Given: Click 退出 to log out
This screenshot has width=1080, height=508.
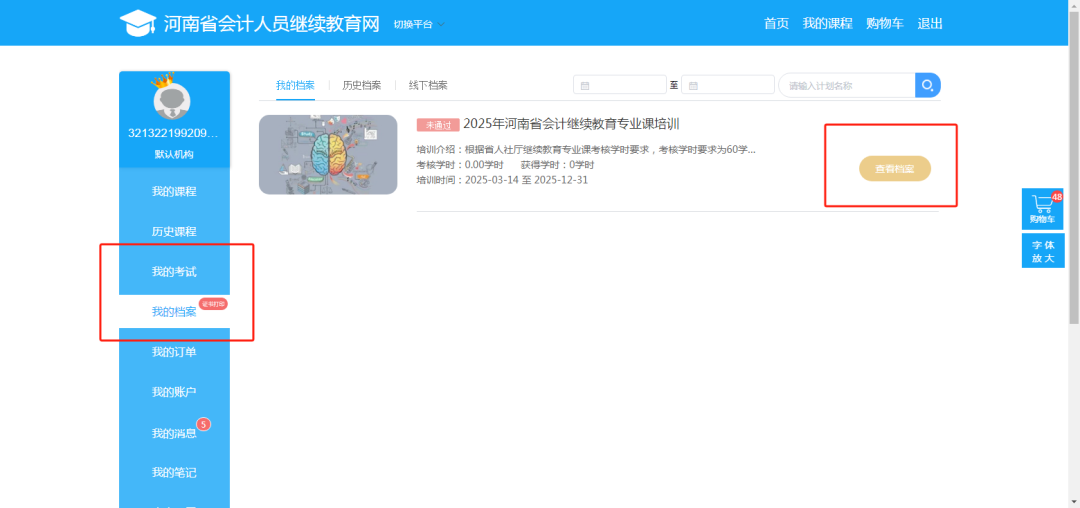Looking at the screenshot, I should click(x=930, y=24).
